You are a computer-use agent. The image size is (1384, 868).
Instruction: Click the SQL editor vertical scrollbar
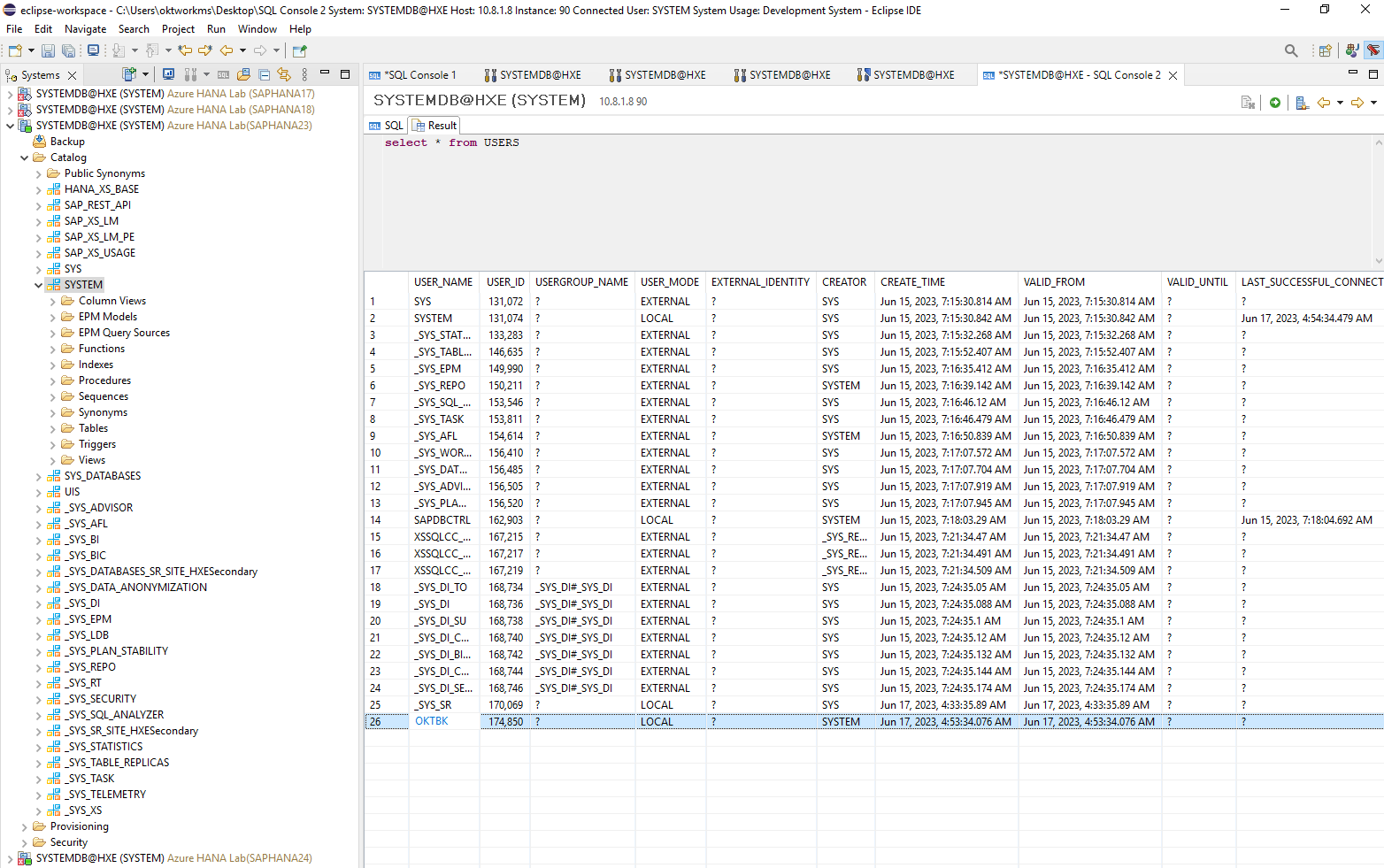(1379, 202)
